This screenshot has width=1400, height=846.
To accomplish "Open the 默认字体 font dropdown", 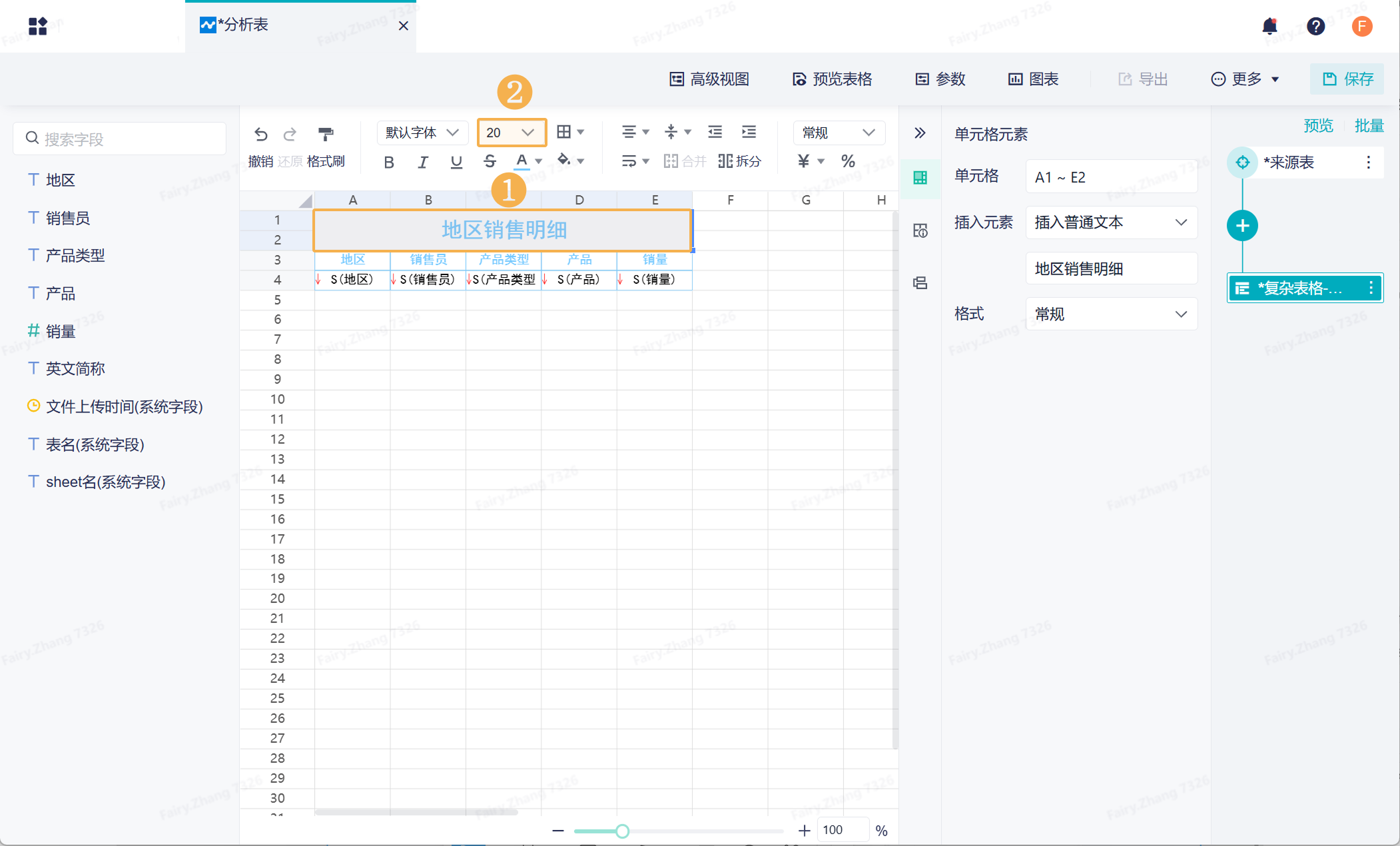I will [422, 133].
